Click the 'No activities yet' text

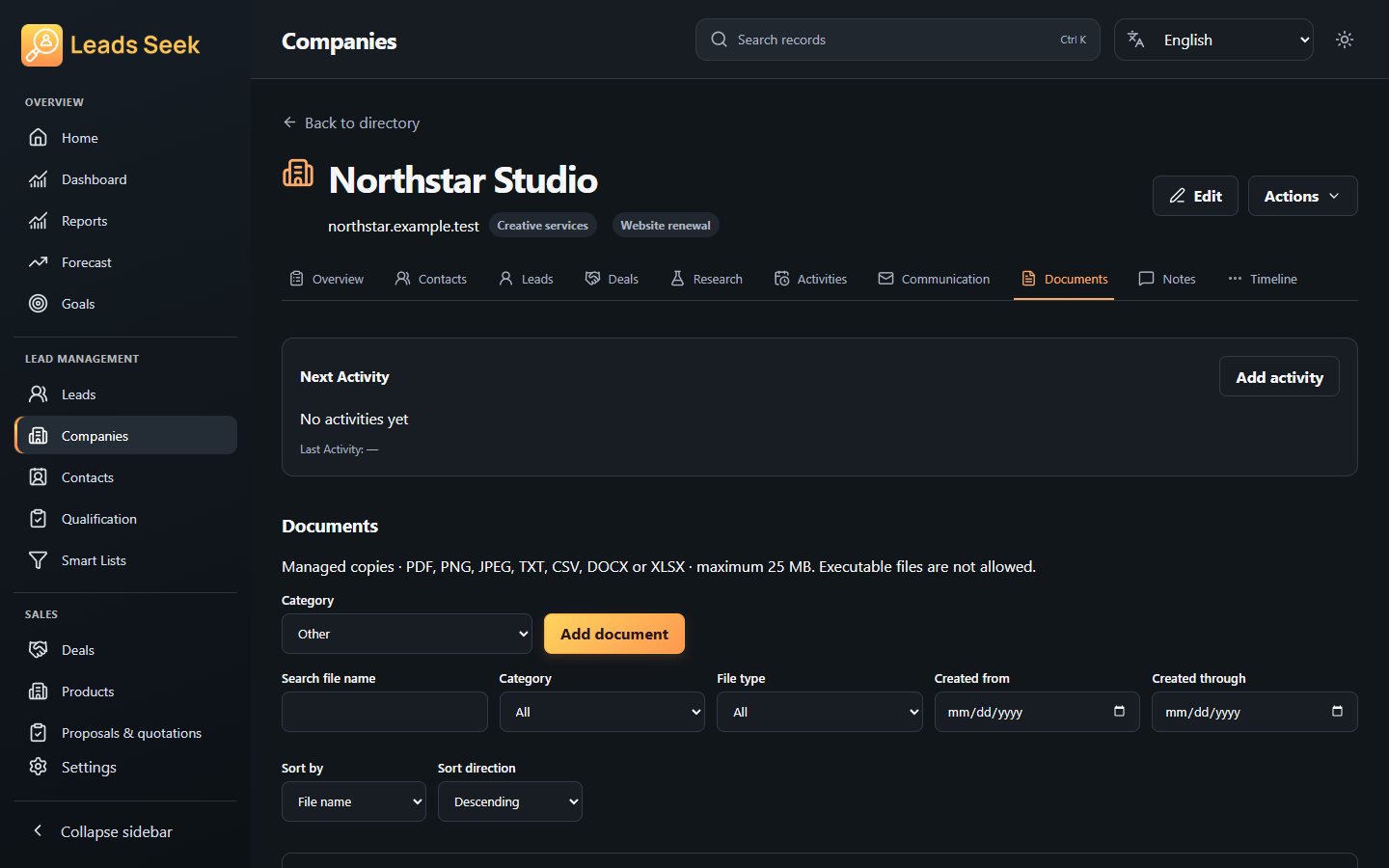[x=354, y=419]
